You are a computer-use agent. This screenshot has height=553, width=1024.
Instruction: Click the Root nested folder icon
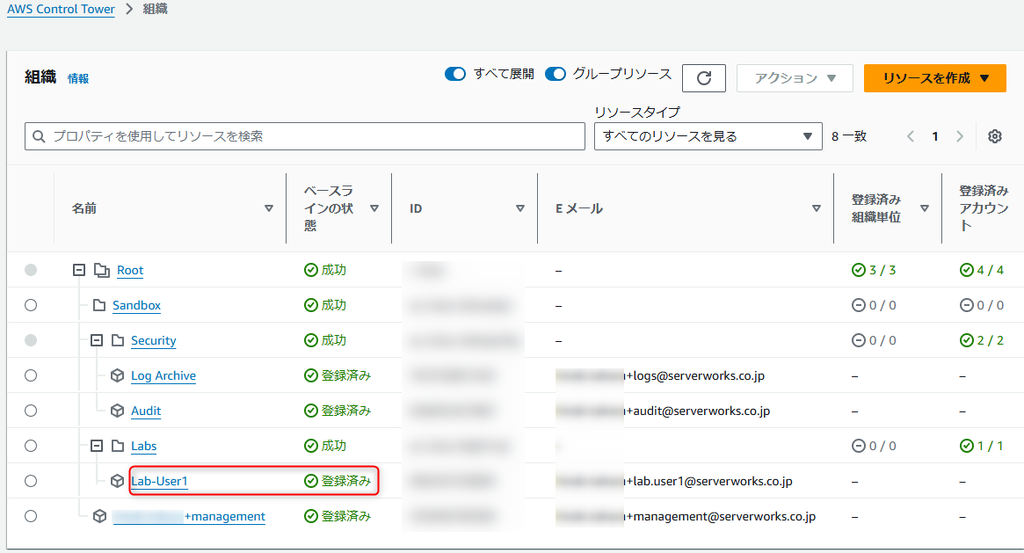tap(101, 270)
